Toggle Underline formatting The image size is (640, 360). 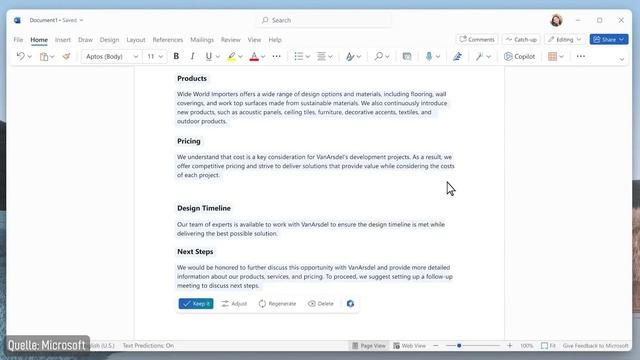209,56
